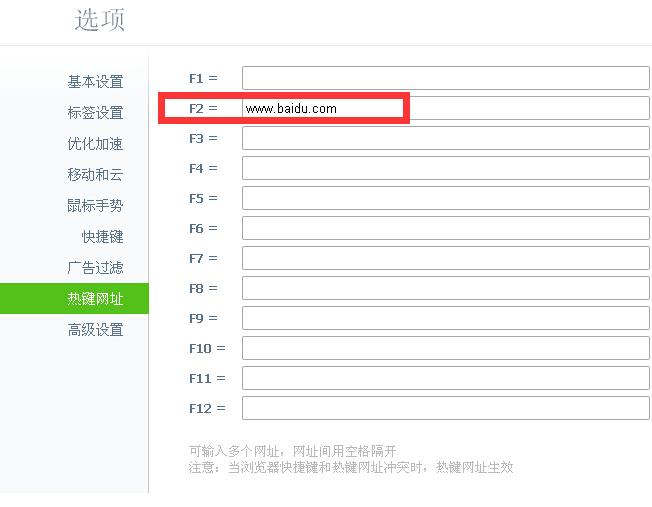
Task: Click the F10 hotkey URL field
Action: point(445,348)
